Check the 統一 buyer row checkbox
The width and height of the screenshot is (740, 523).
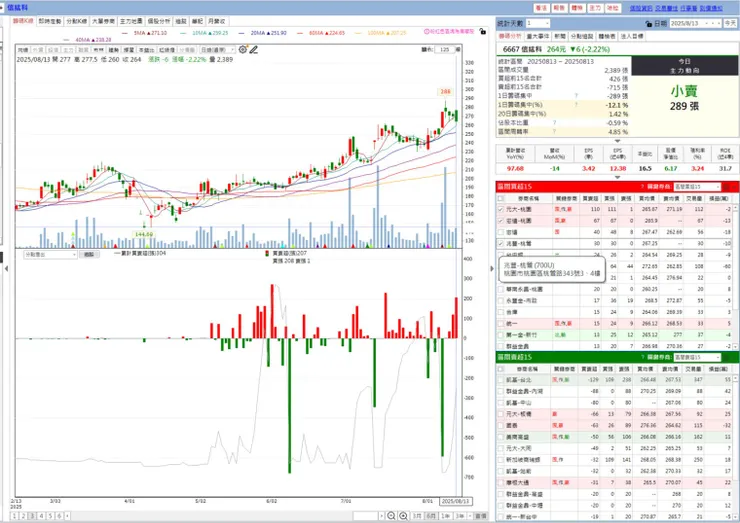501,323
